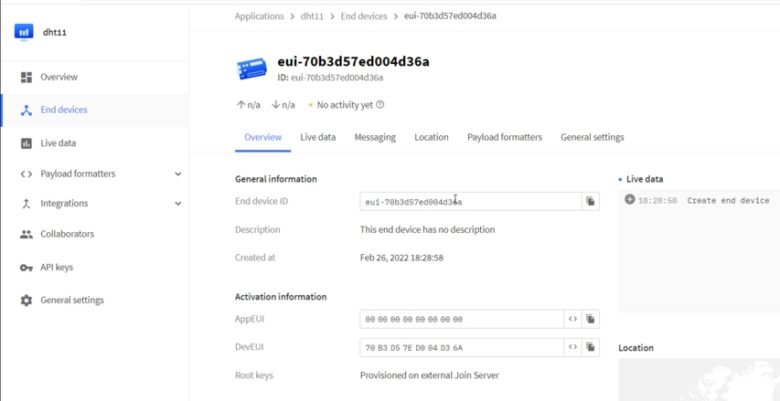Copy the End device ID
The image size is (780, 401).
[x=590, y=201]
